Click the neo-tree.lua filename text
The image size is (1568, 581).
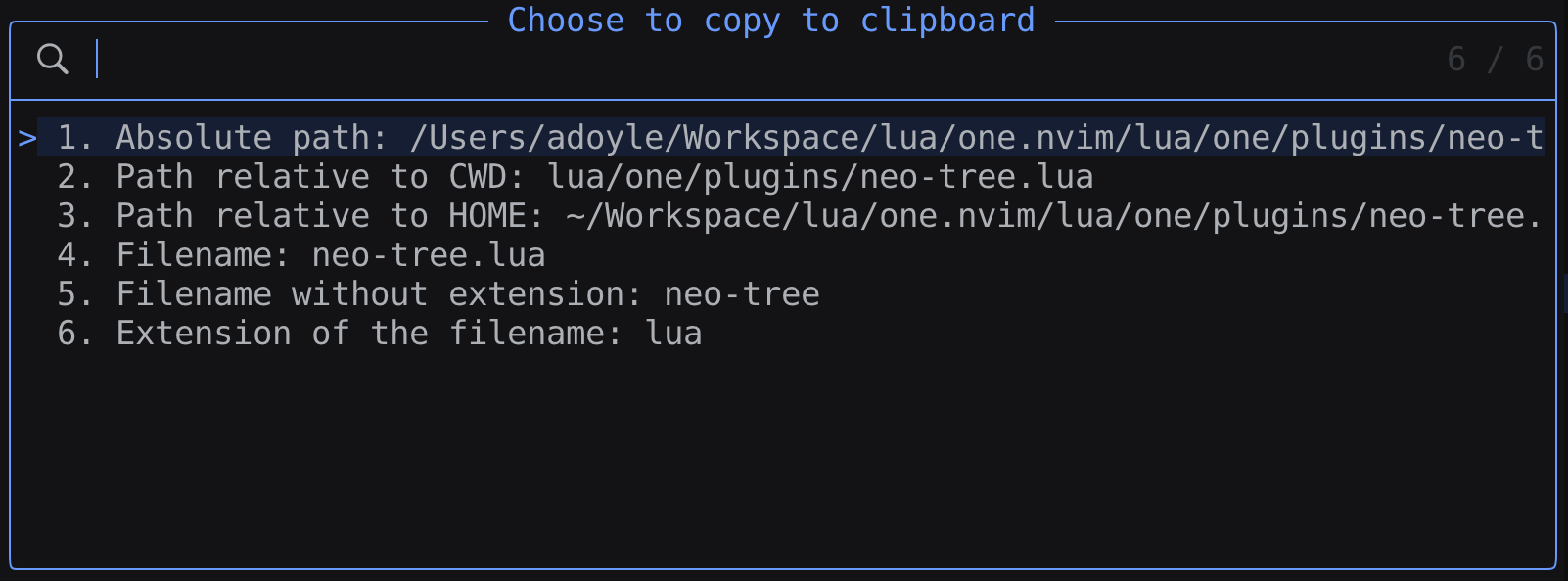428,254
